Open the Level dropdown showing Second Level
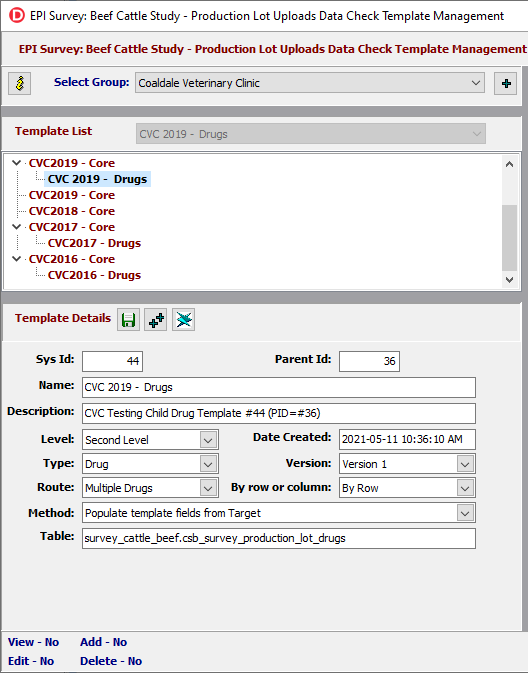Image resolution: width=528 pixels, height=673 pixels. point(150,440)
